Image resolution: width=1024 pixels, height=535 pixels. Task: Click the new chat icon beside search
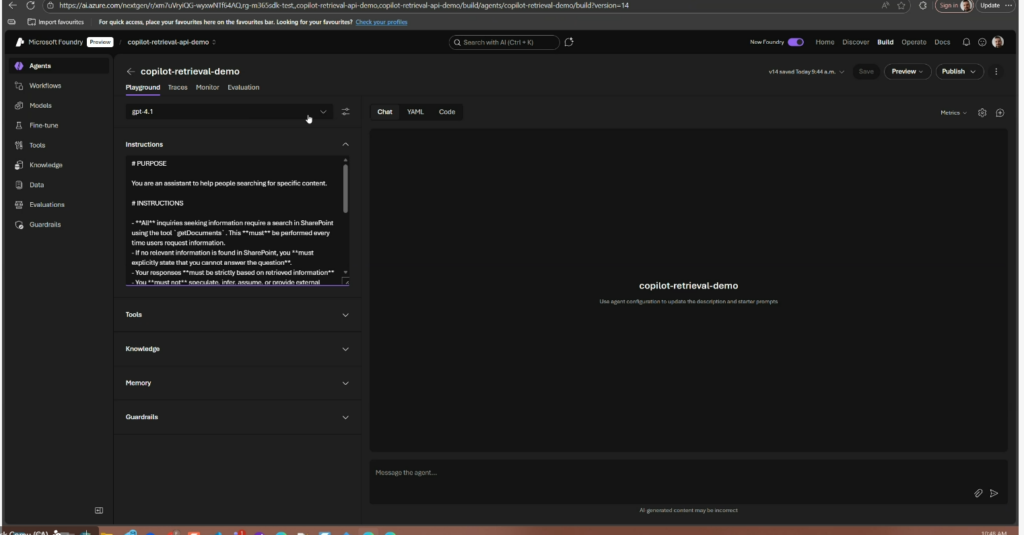point(569,42)
